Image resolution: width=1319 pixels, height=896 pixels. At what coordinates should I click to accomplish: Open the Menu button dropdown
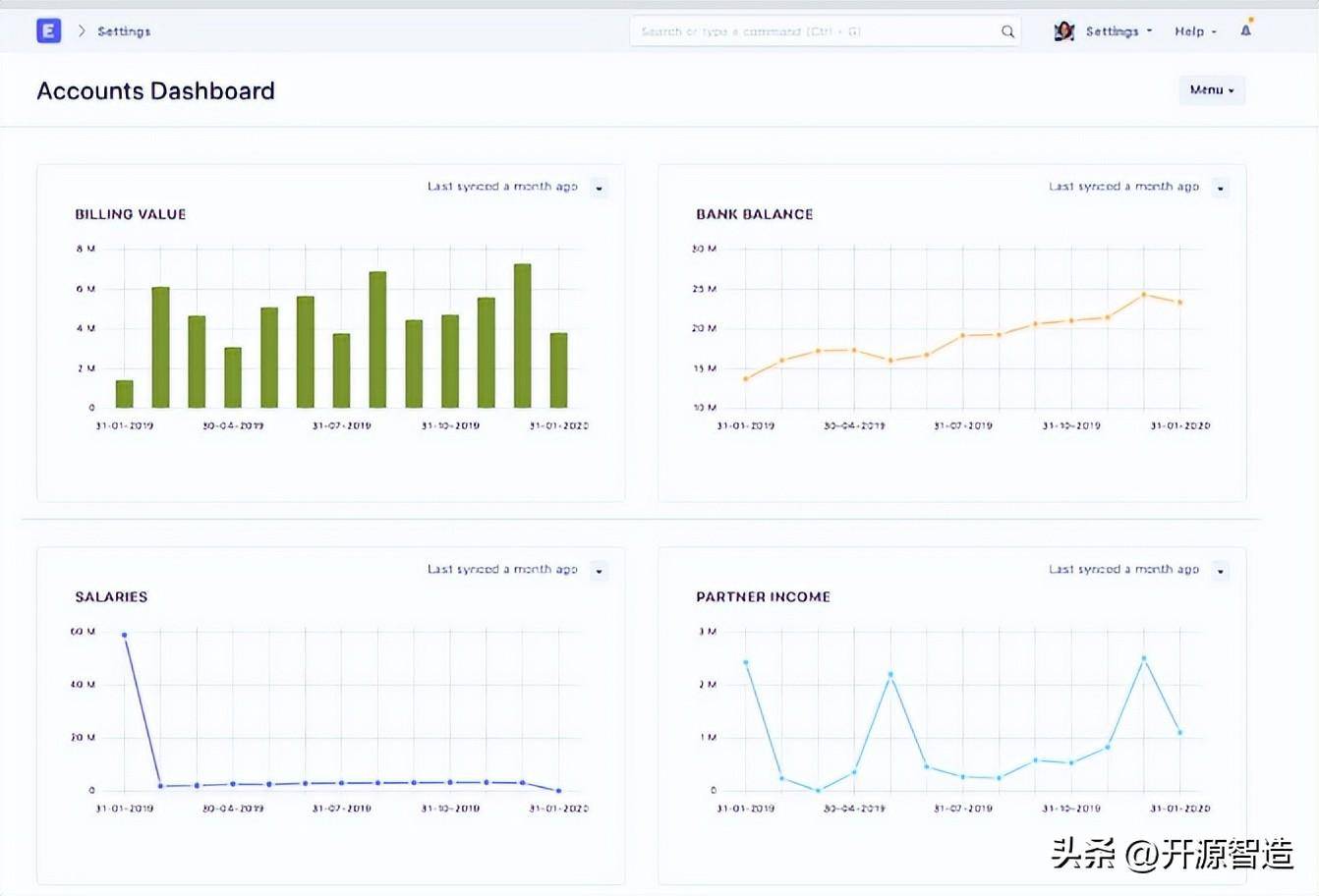point(1211,90)
